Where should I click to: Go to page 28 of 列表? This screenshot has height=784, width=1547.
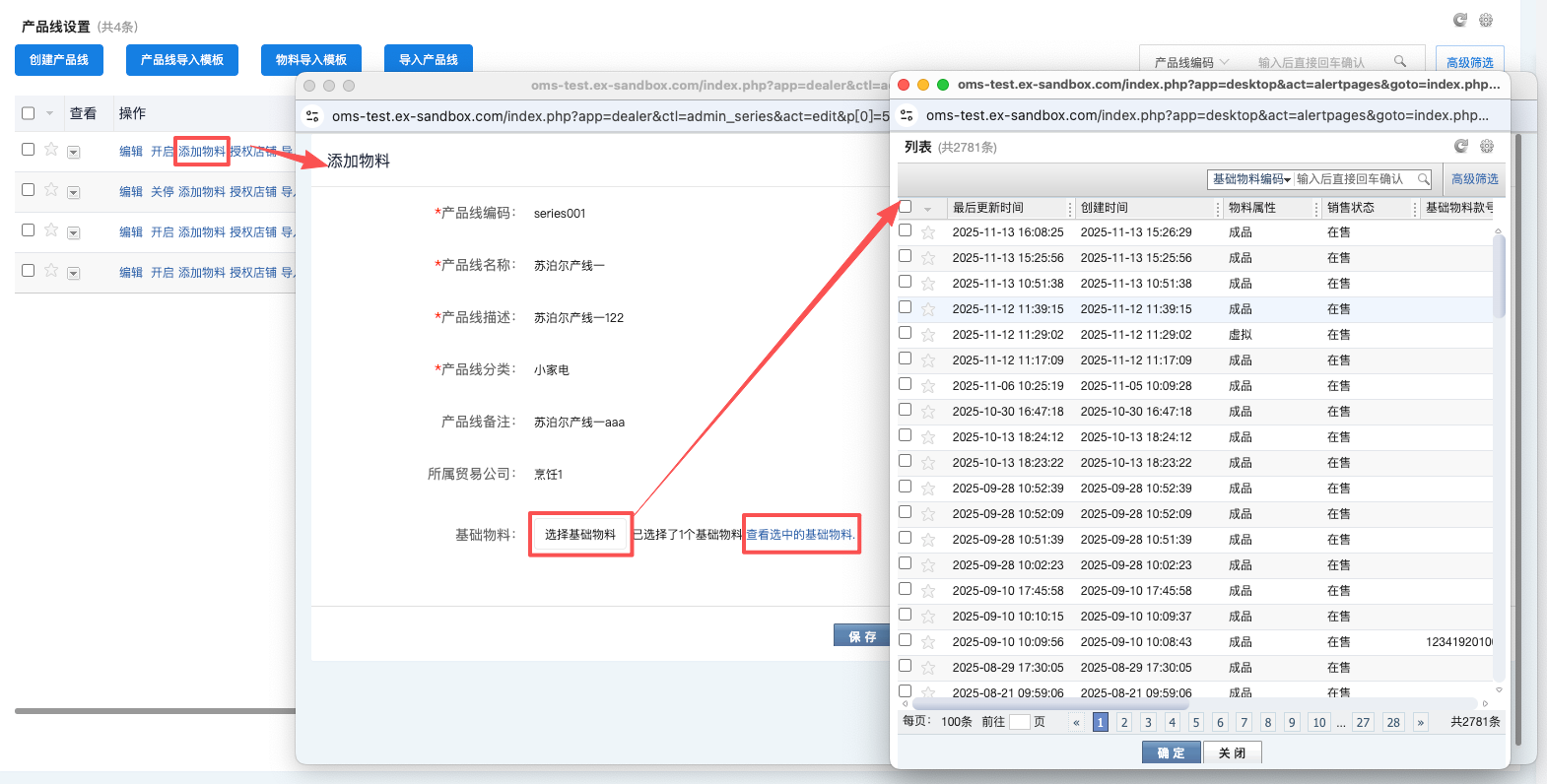1393,722
